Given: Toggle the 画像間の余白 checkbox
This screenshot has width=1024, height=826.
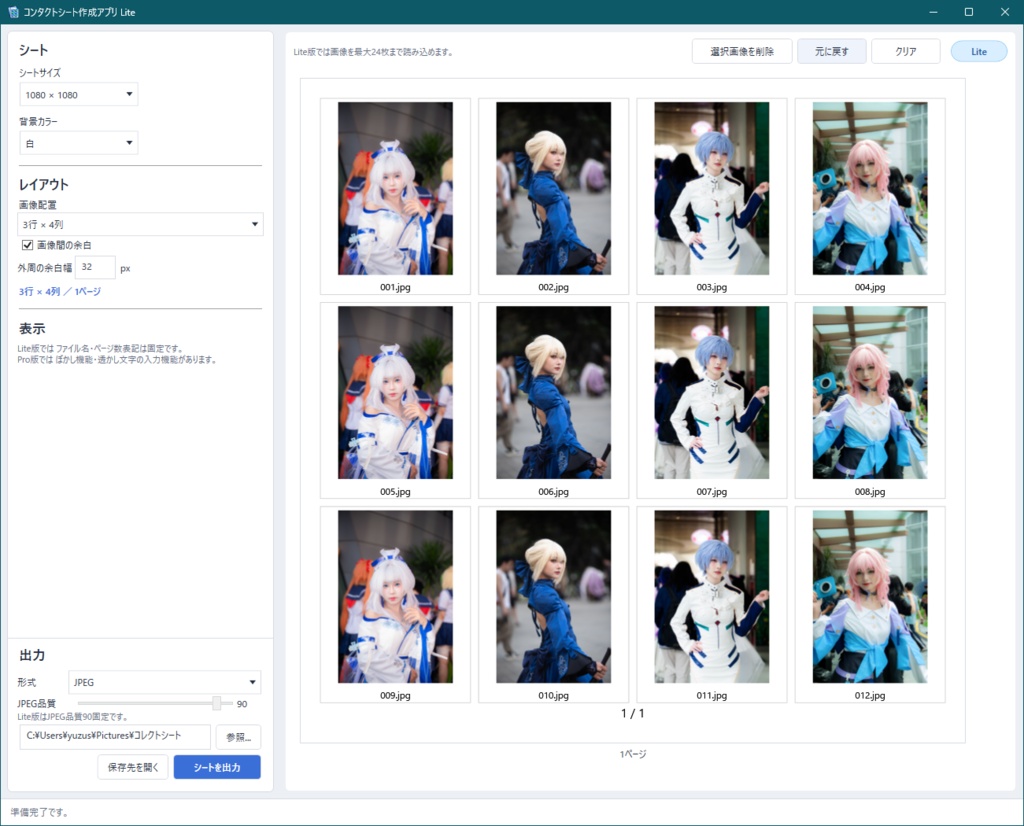Looking at the screenshot, I should [27, 245].
